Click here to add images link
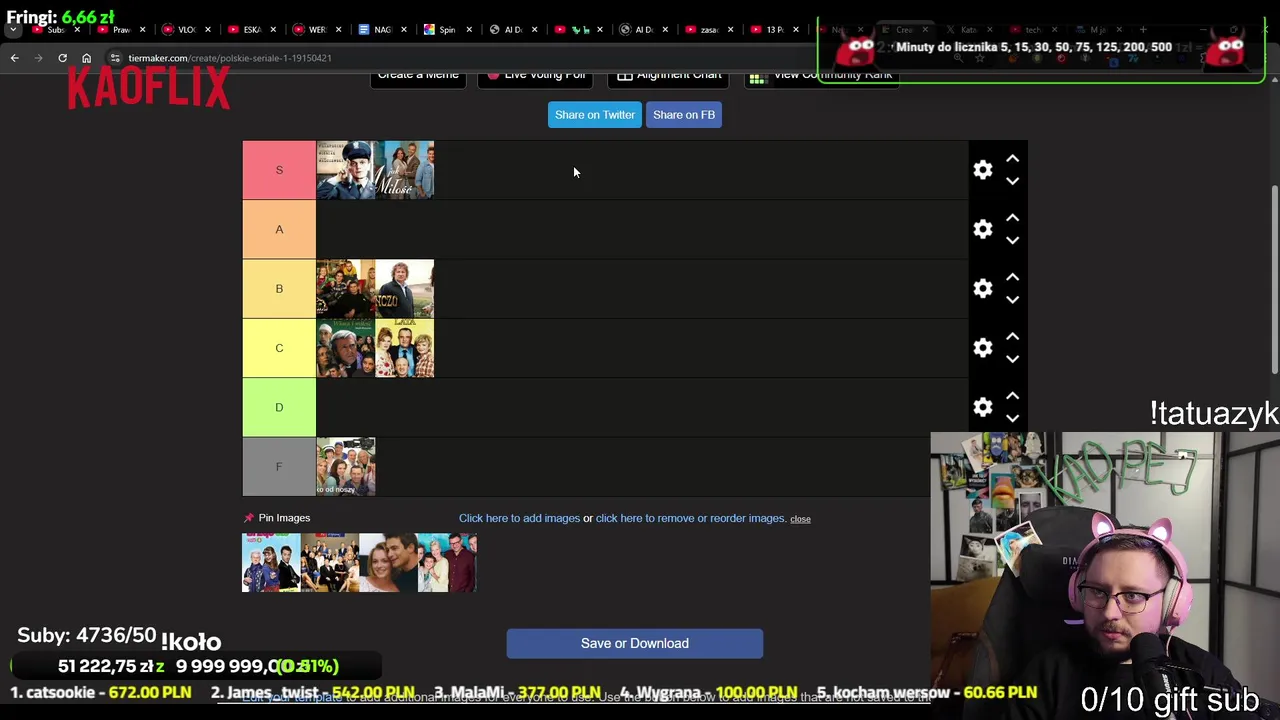Viewport: 1280px width, 720px height. [519, 518]
